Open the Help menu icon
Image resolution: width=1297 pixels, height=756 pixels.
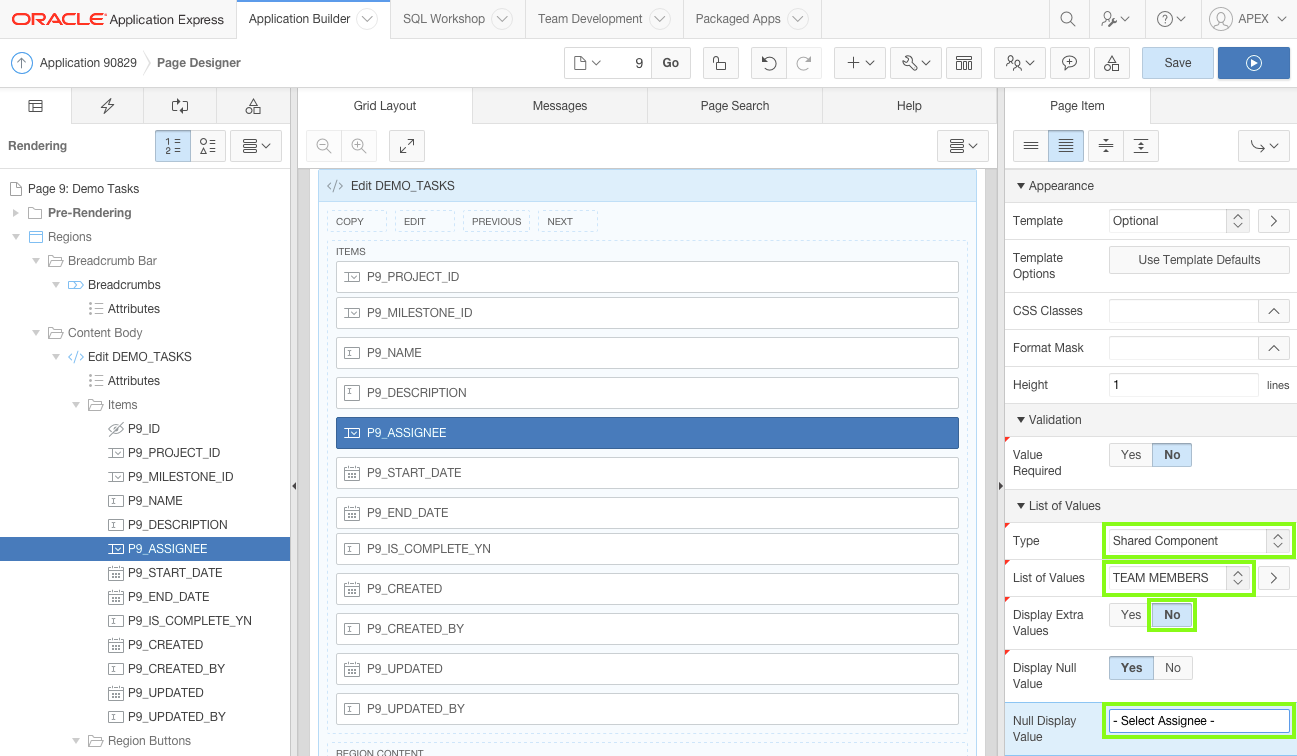[x=1171, y=19]
